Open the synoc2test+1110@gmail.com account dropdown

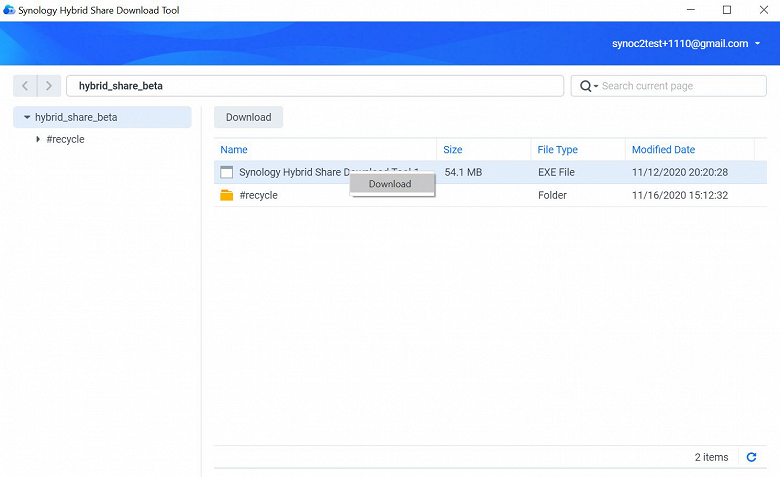(686, 43)
